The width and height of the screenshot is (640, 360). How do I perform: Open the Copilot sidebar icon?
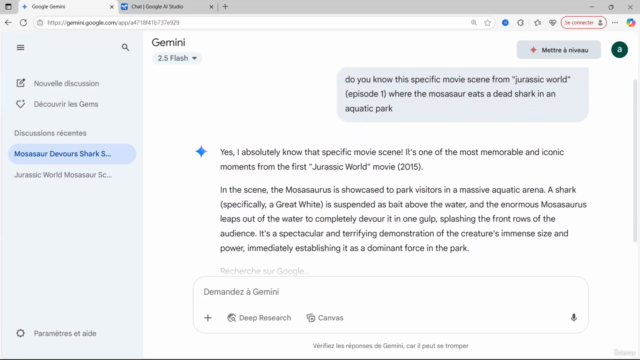coord(631,23)
